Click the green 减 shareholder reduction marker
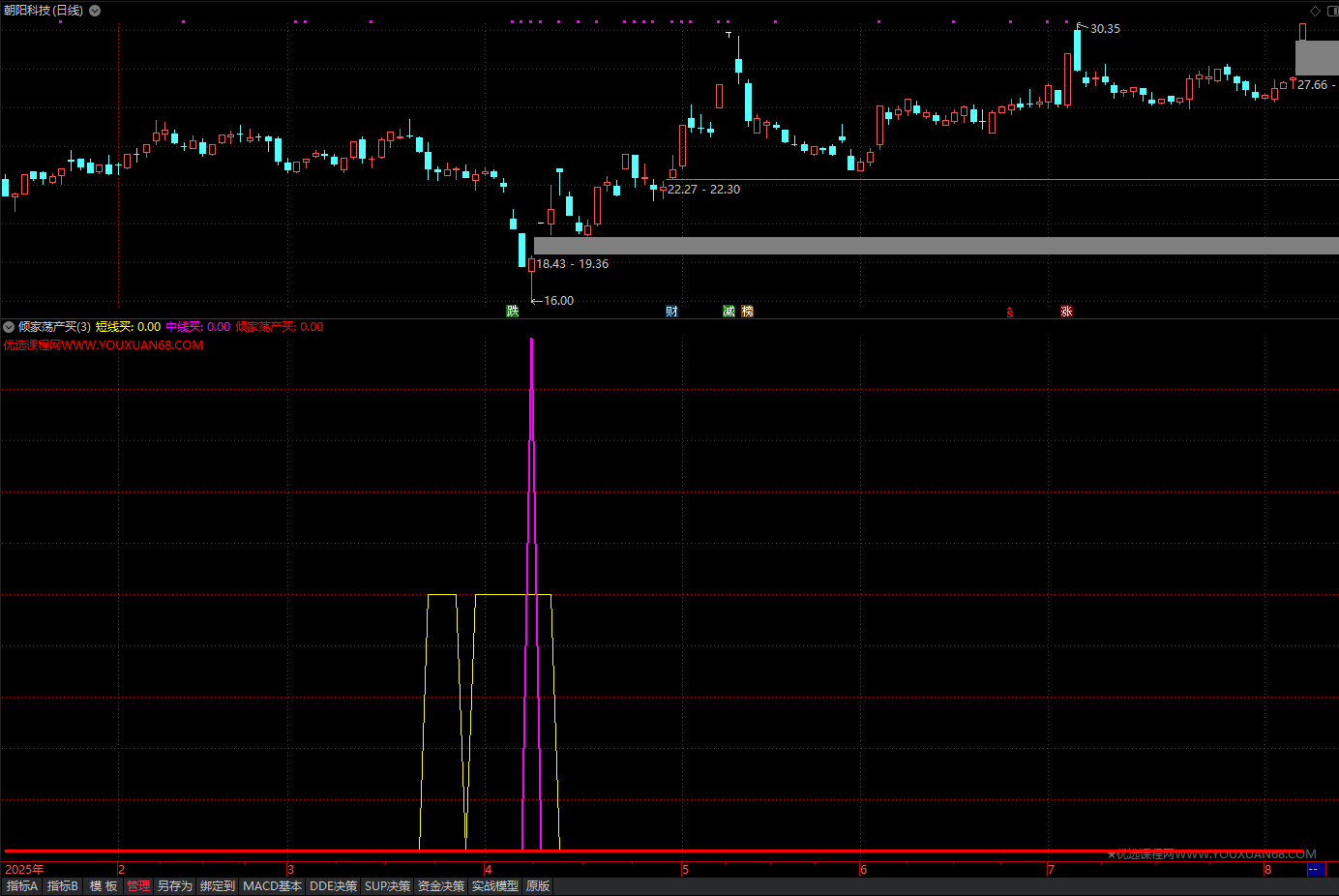 point(729,311)
